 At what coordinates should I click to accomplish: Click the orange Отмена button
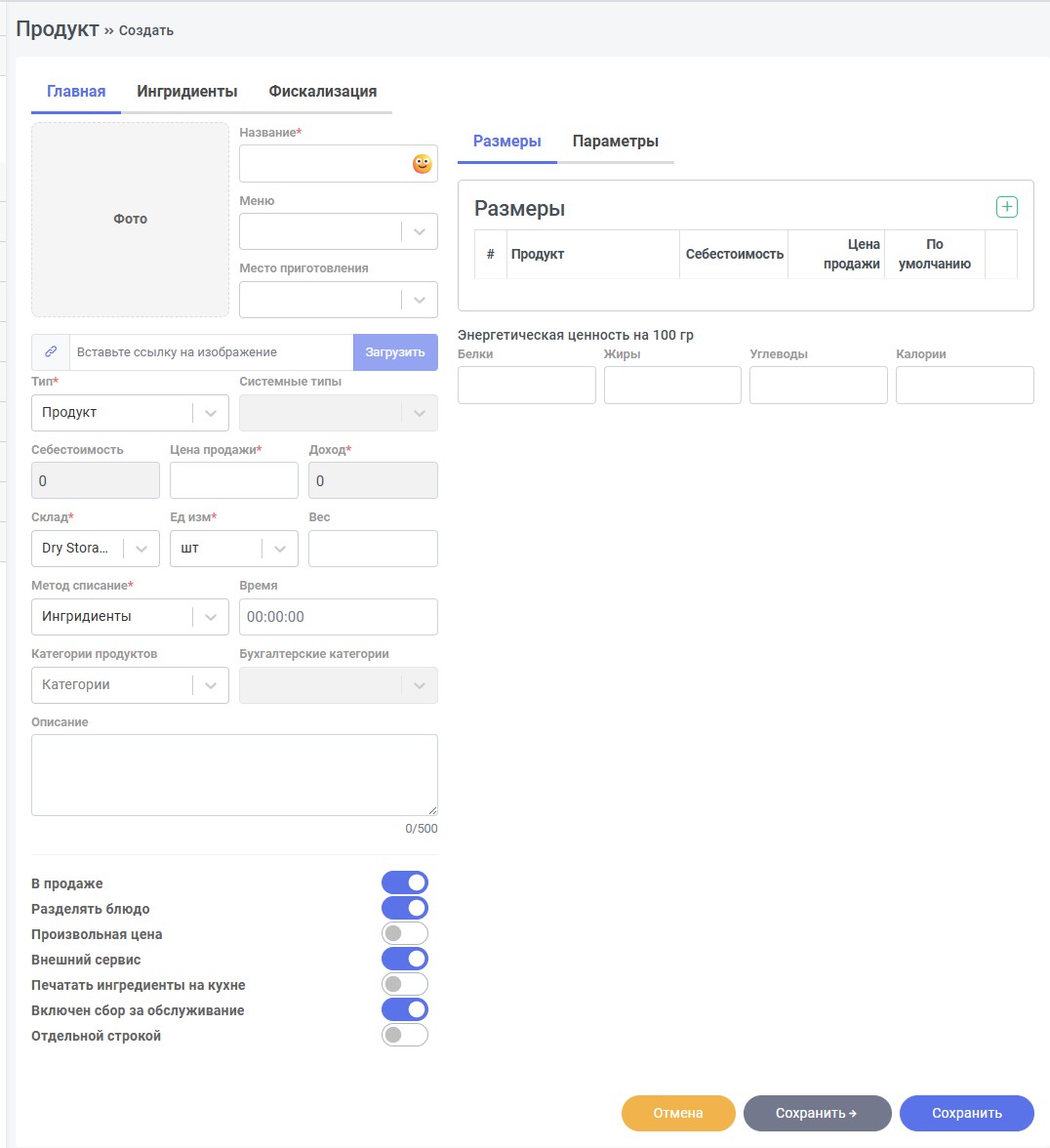click(x=678, y=1113)
